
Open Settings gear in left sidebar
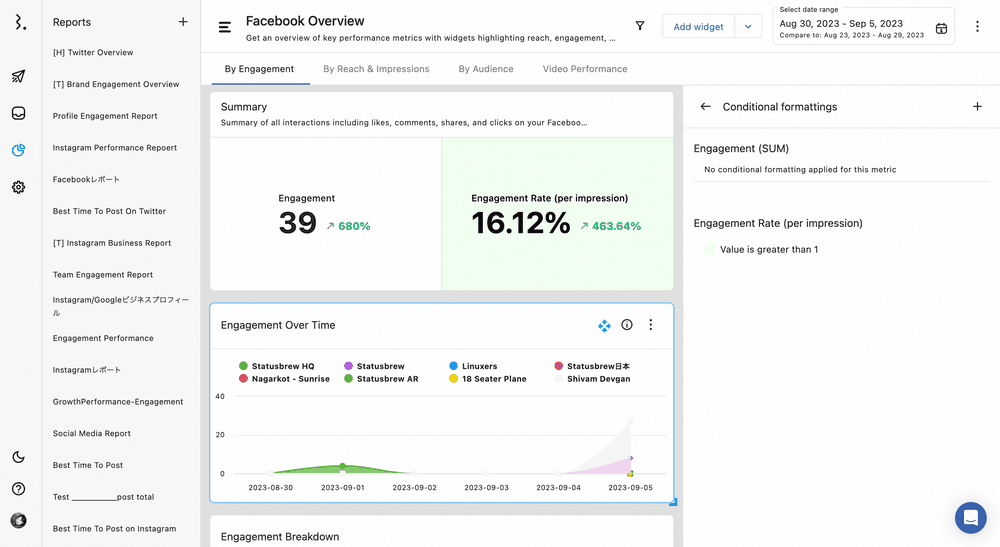[x=18, y=187]
